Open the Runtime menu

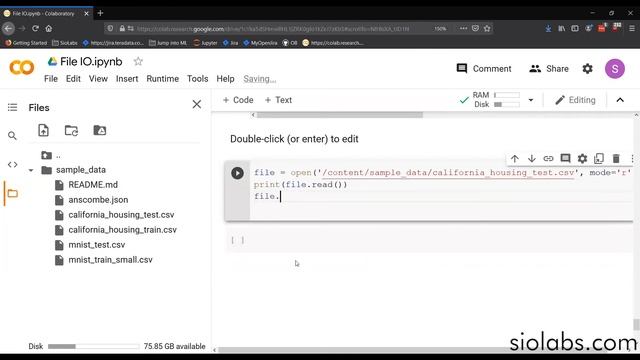[x=162, y=79]
